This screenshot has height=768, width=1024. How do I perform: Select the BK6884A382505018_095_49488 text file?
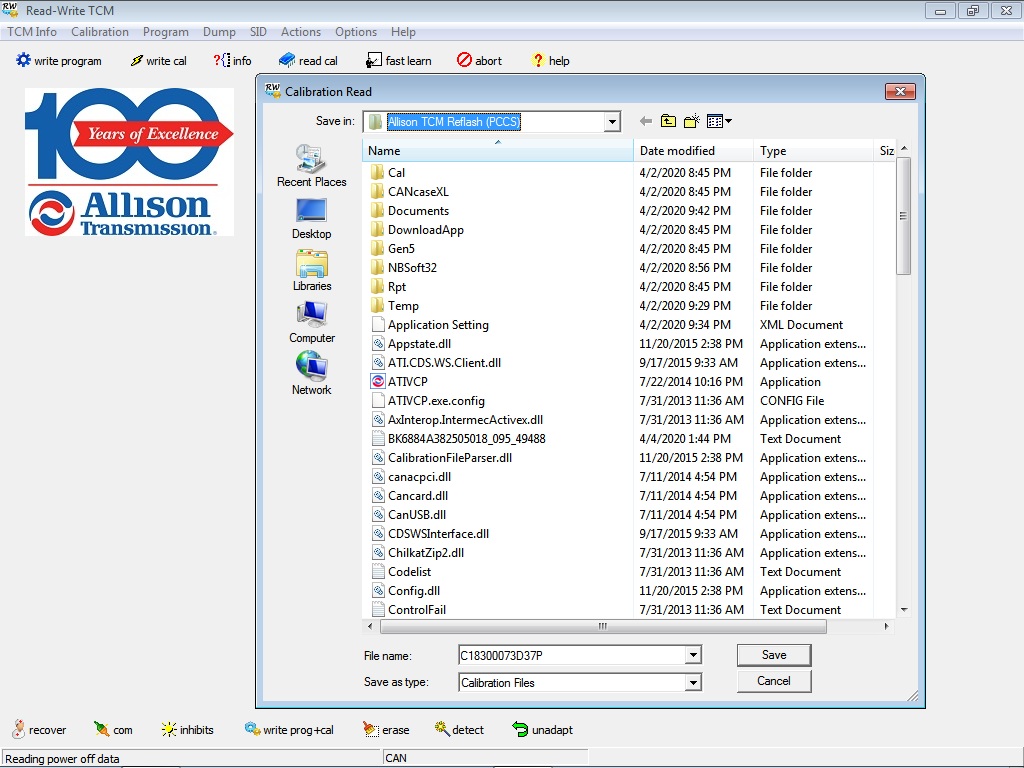[458, 438]
